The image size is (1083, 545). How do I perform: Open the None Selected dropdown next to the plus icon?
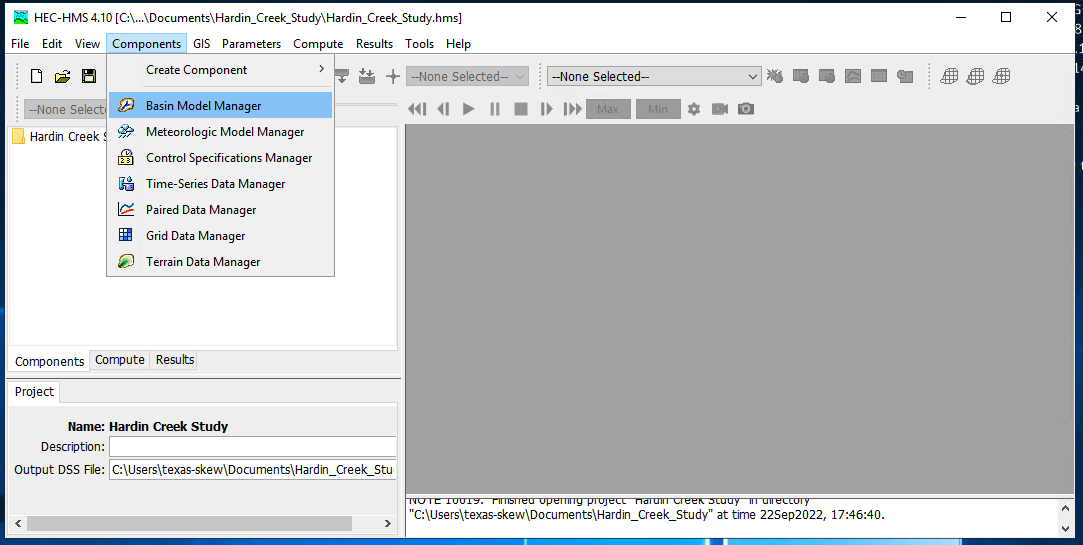(x=468, y=77)
